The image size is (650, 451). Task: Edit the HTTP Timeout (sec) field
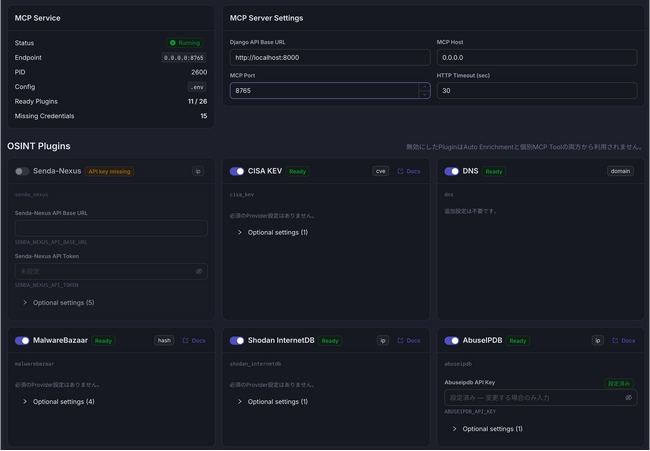point(537,90)
